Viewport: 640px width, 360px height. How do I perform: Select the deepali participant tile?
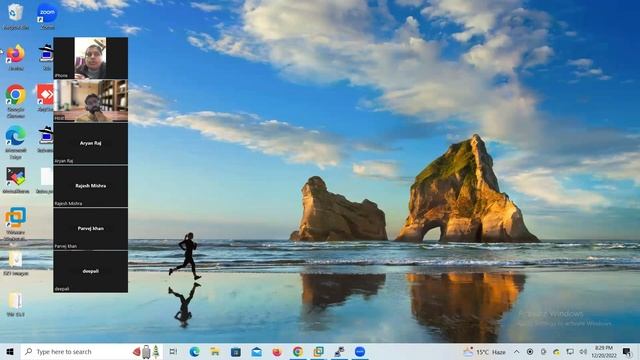pos(91,271)
